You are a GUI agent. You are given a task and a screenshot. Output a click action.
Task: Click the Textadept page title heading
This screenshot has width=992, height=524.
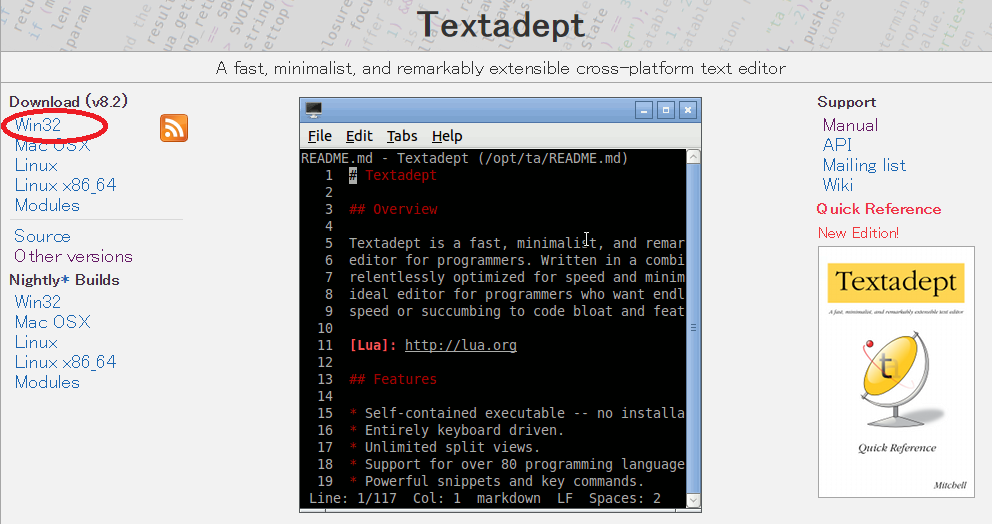[x=500, y=25]
